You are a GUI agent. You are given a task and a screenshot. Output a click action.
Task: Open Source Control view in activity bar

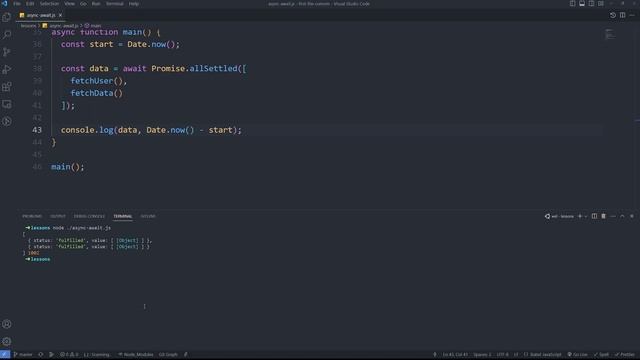(x=7, y=52)
